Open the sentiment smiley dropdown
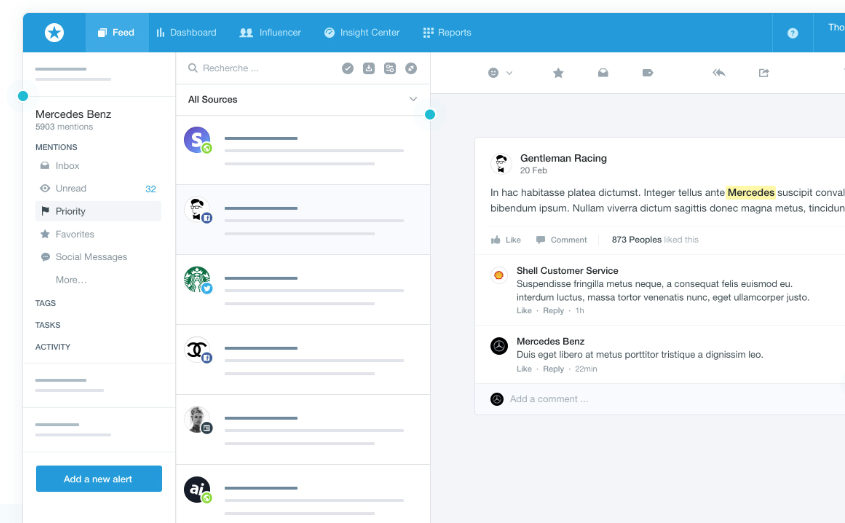Screen dimensions: 845x523 pos(500,73)
